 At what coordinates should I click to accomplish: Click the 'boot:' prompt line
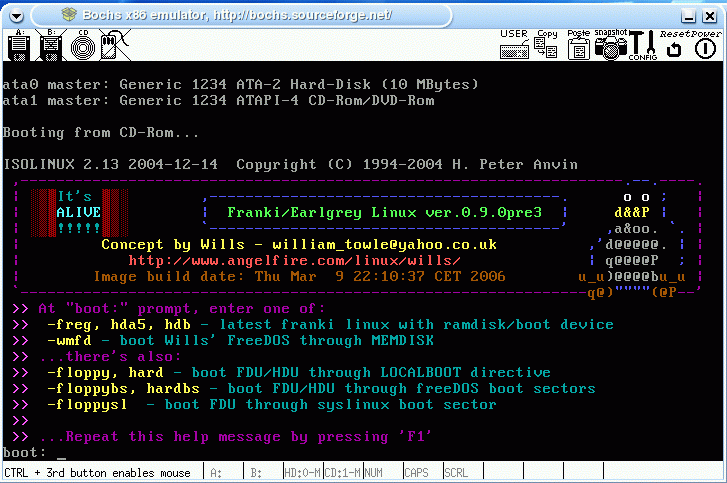point(34,452)
